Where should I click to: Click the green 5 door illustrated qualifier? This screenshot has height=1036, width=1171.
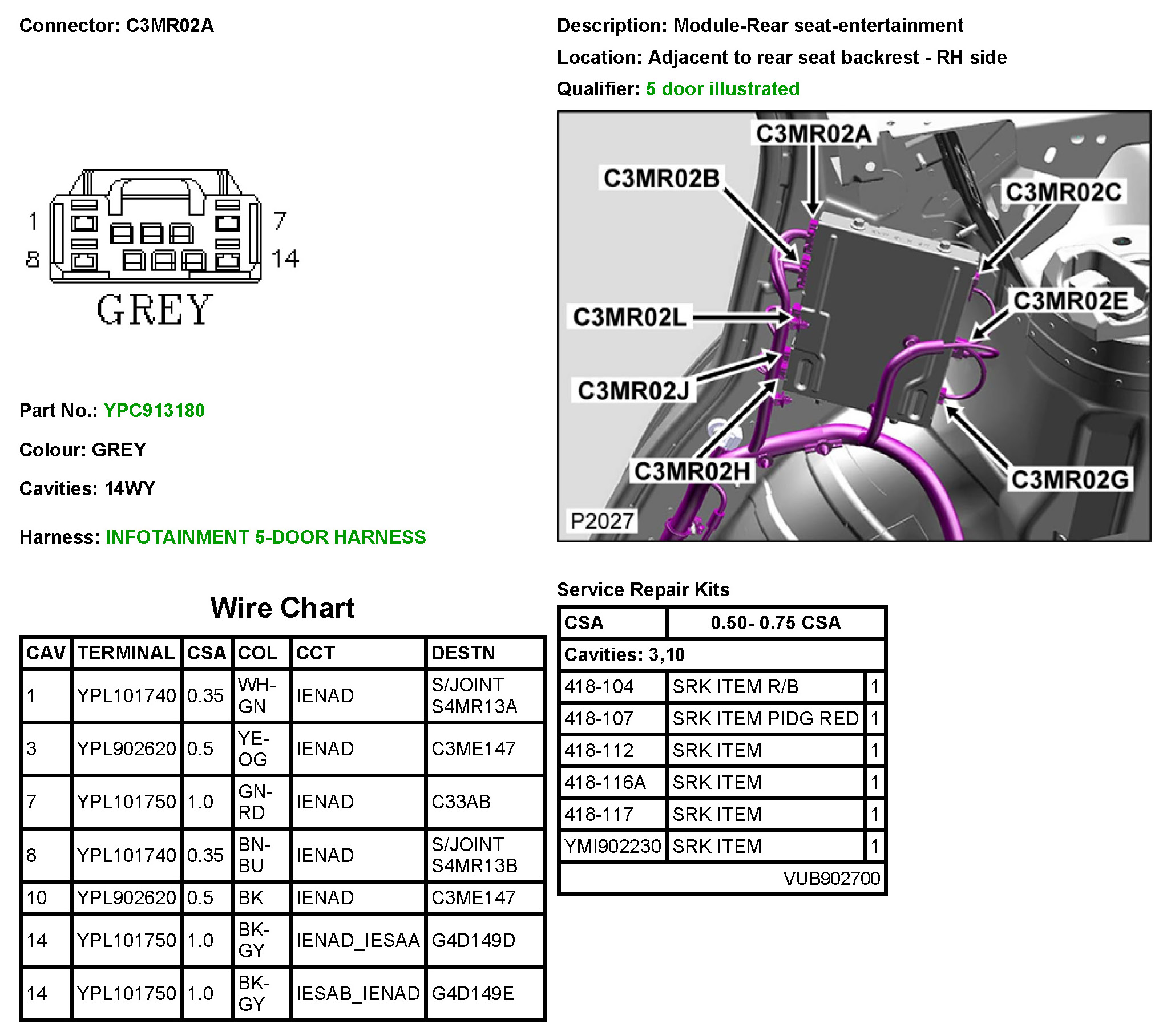(722, 89)
